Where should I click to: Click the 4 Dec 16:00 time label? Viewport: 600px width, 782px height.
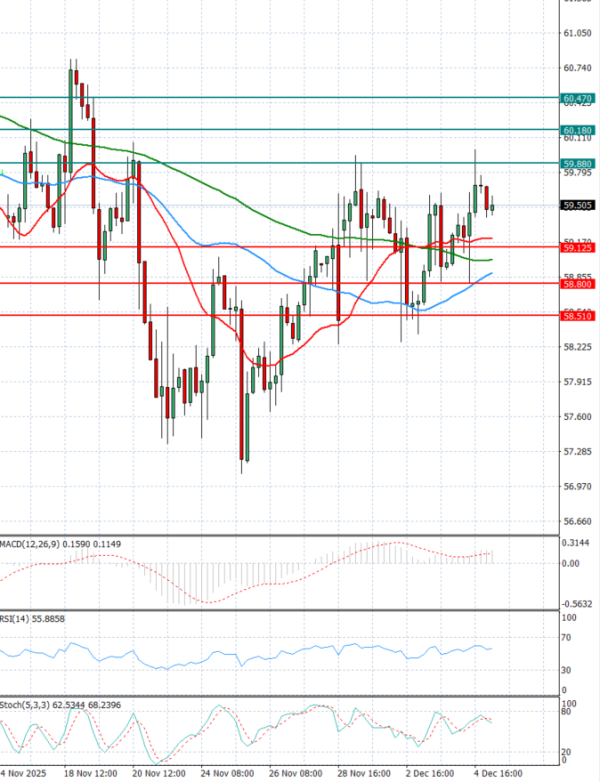pyautogui.click(x=497, y=773)
